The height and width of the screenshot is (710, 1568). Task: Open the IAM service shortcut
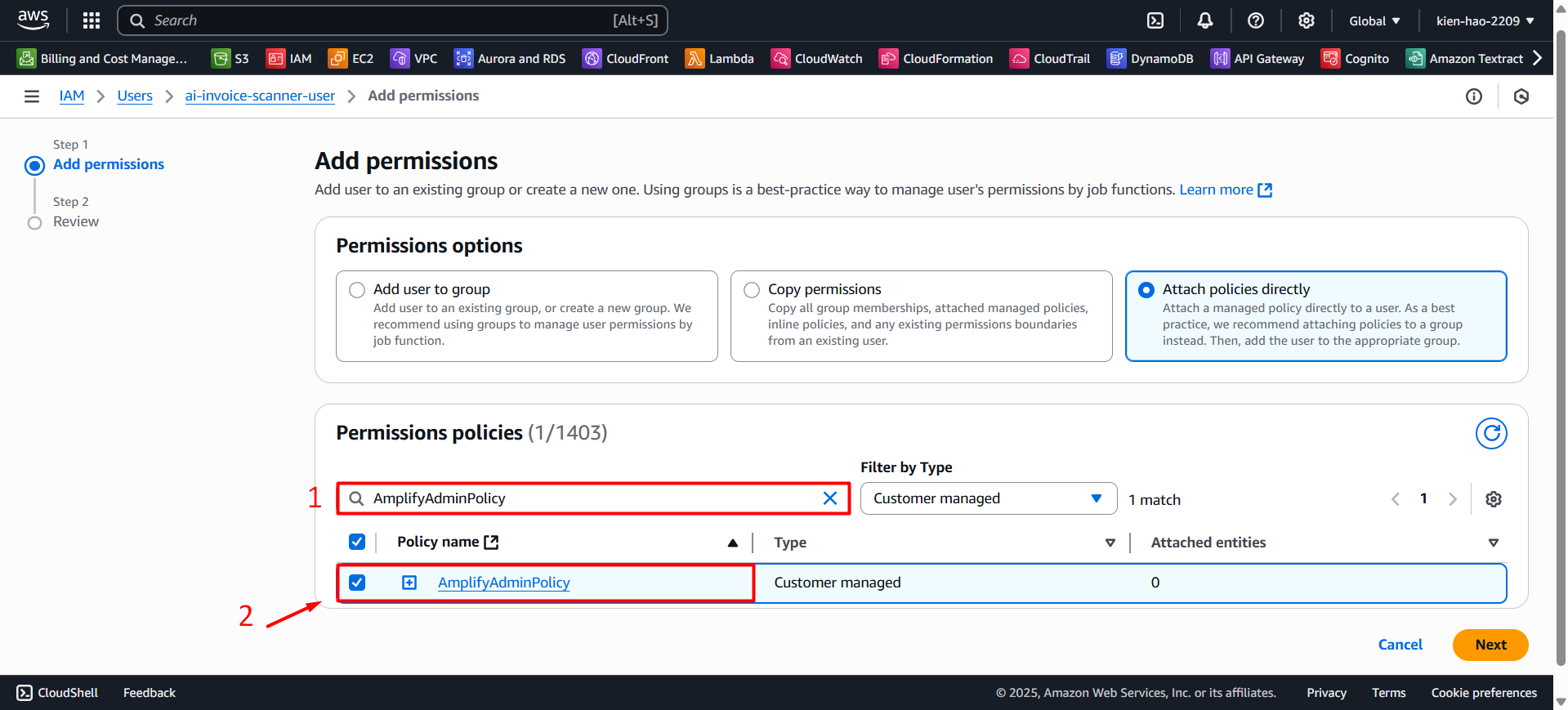click(289, 58)
